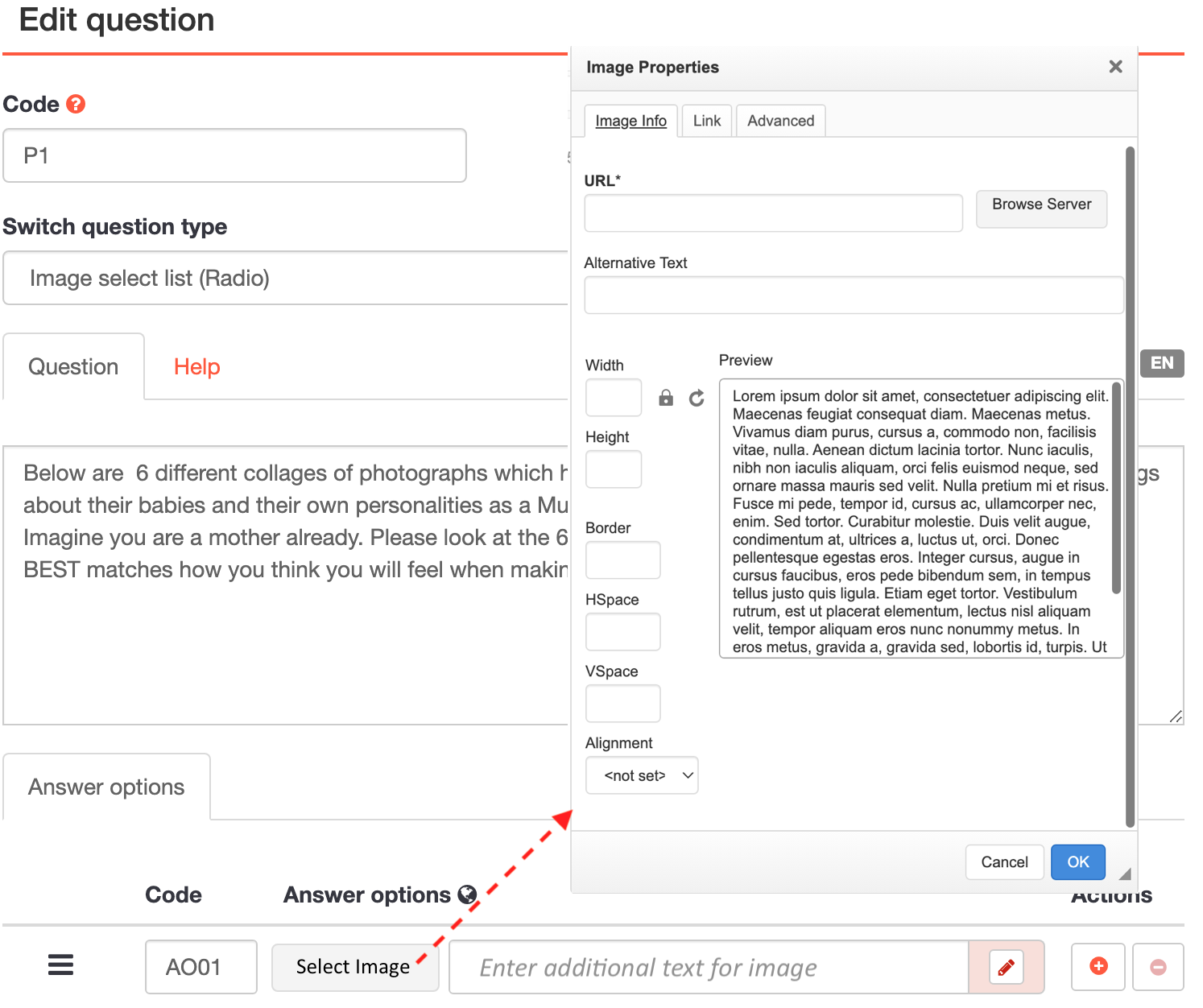Click the Select Image button

(x=353, y=967)
